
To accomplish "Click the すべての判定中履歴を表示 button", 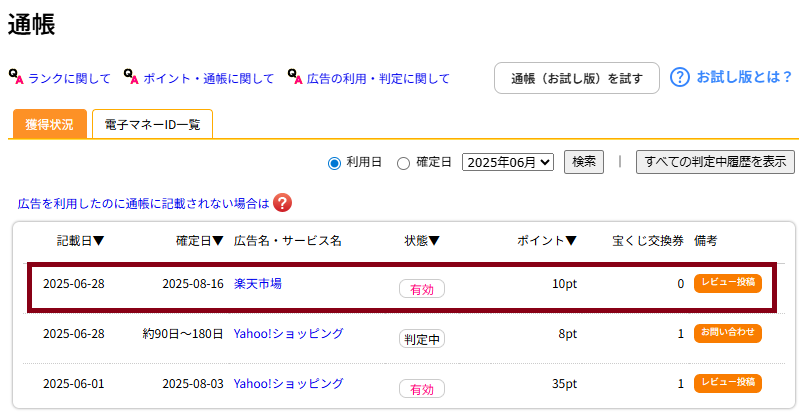I will pos(715,162).
